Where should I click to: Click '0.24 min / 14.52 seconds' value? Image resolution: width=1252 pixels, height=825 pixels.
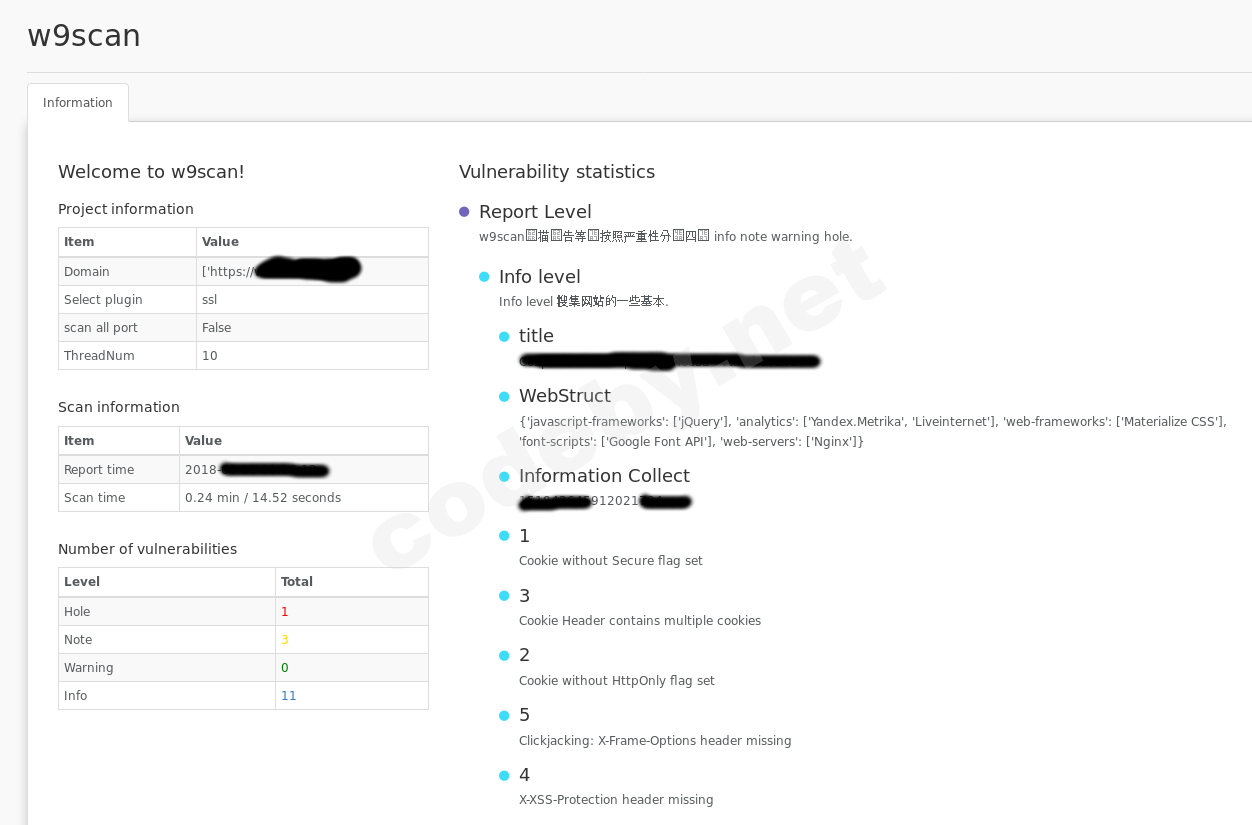tap(263, 498)
